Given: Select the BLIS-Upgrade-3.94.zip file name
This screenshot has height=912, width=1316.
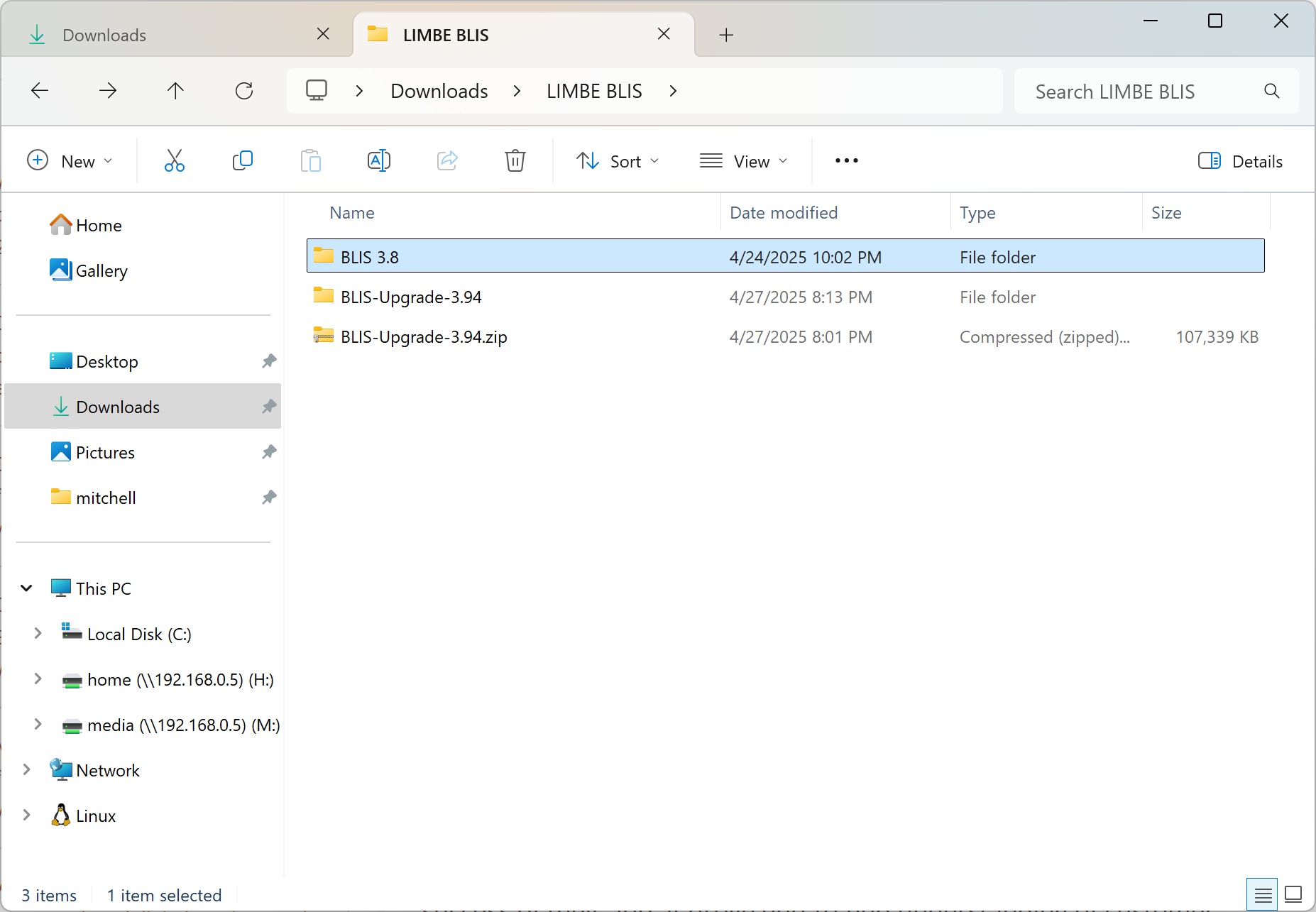Looking at the screenshot, I should 424,337.
